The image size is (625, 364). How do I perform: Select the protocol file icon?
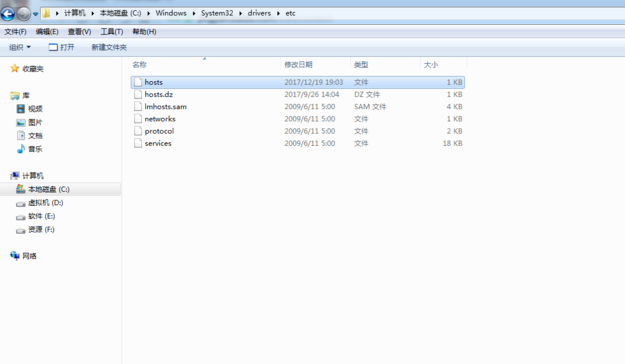[x=138, y=131]
